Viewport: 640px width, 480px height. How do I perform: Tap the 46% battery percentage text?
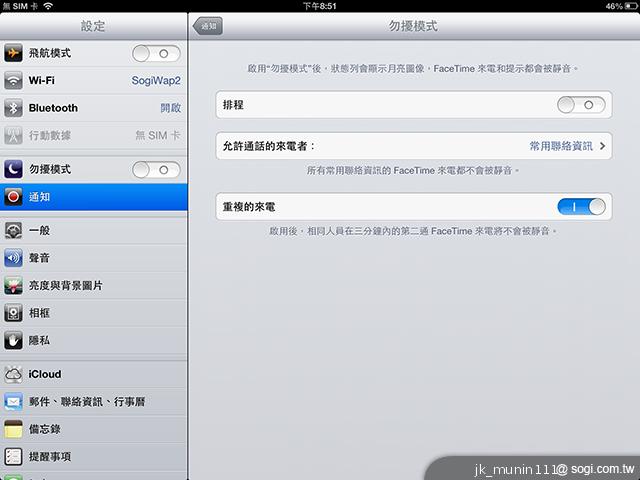click(x=614, y=6)
